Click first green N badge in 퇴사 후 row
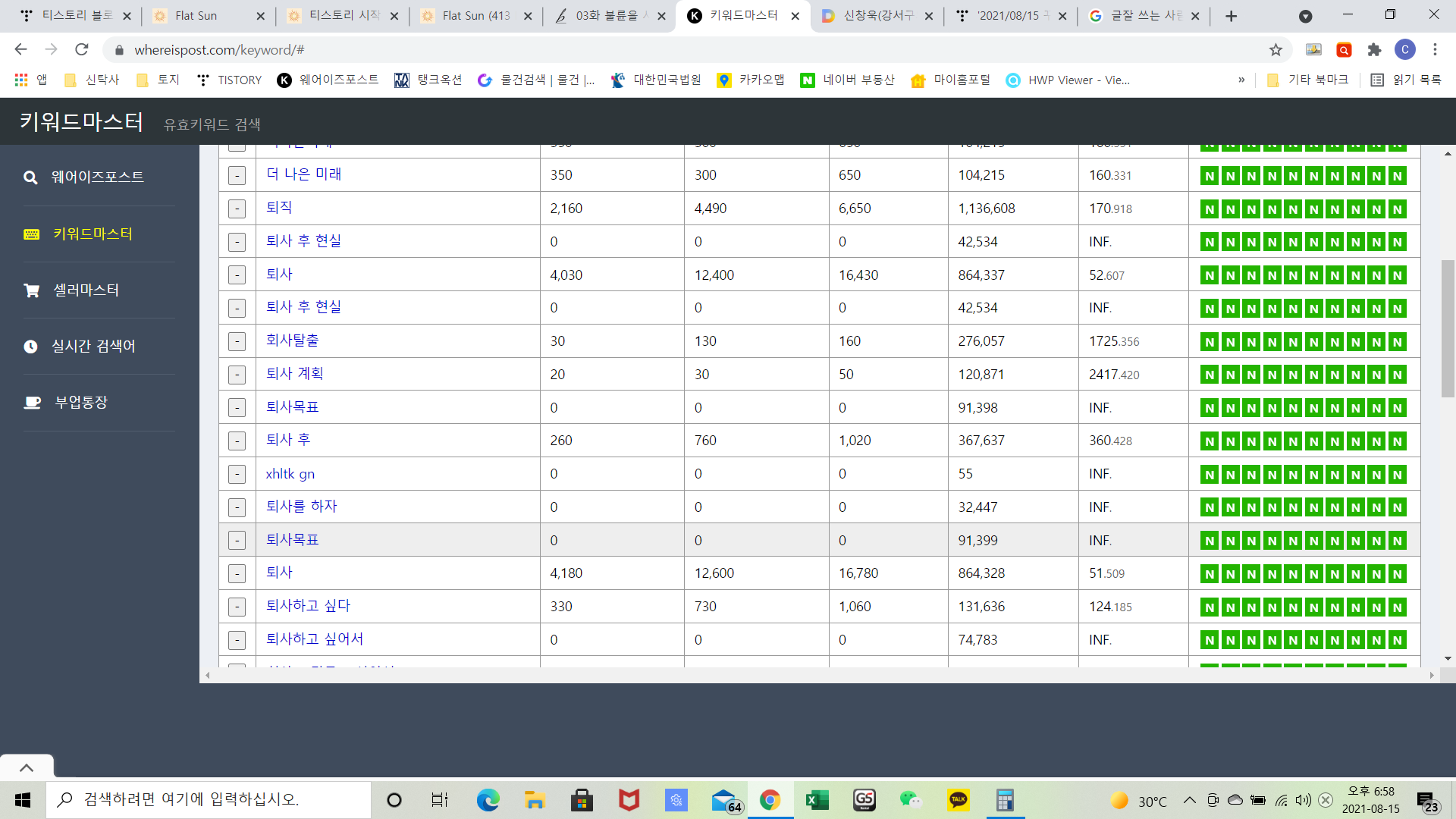This screenshot has width=1456, height=819. point(1210,441)
